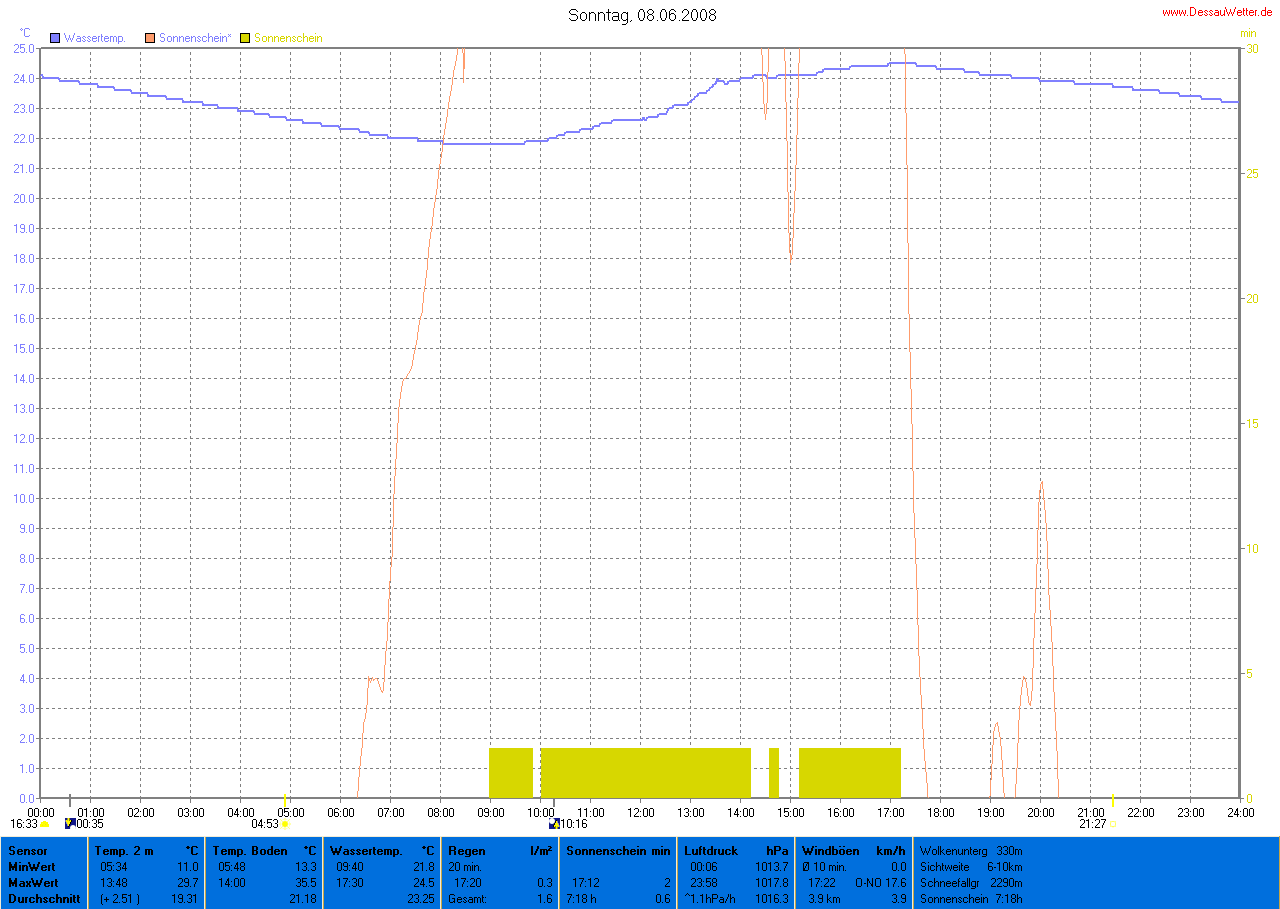
Task: Click the Temp. 2 m column header
Action: point(124,851)
